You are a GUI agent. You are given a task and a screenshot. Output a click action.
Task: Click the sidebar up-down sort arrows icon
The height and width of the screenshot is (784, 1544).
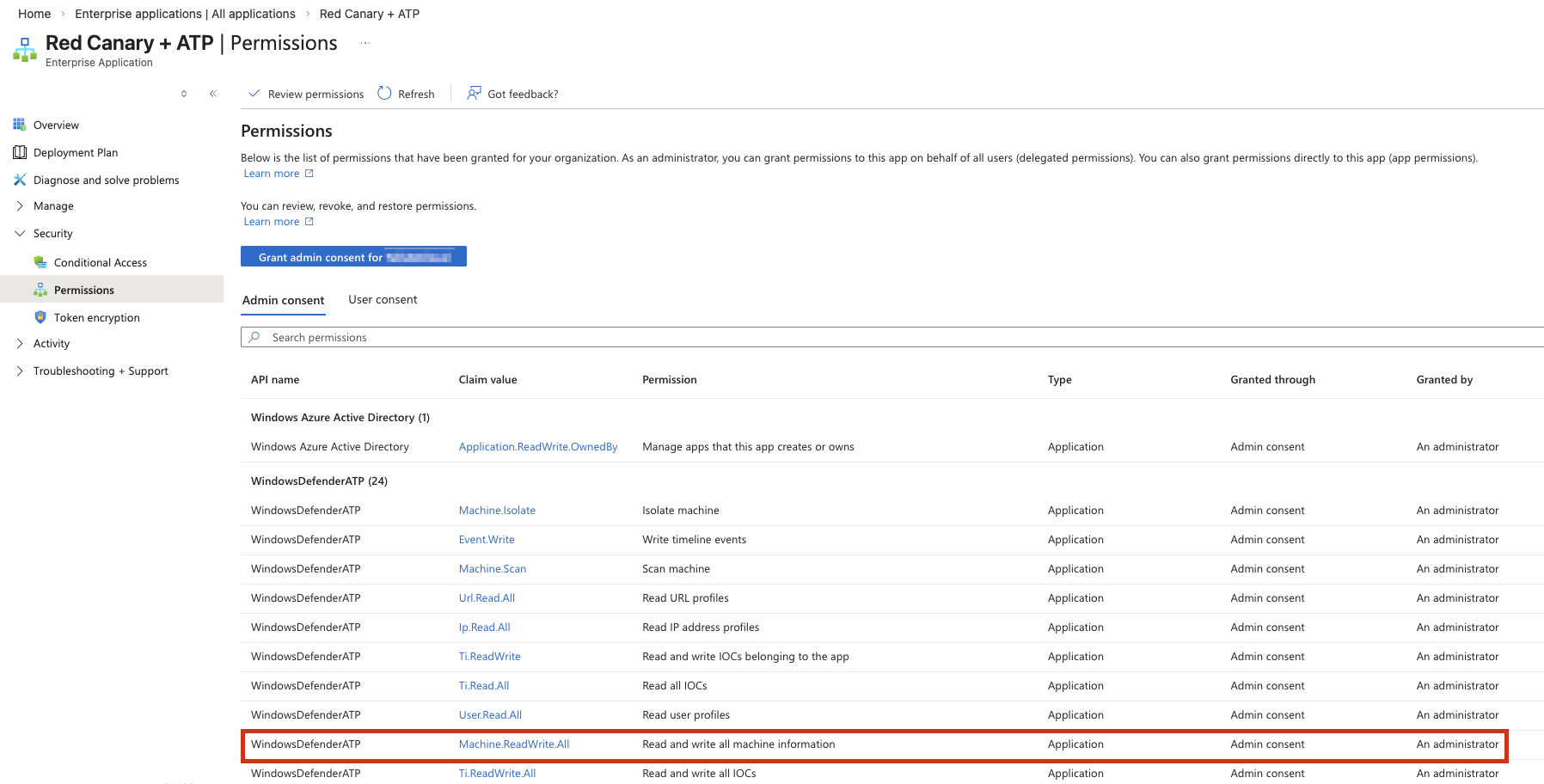184,94
